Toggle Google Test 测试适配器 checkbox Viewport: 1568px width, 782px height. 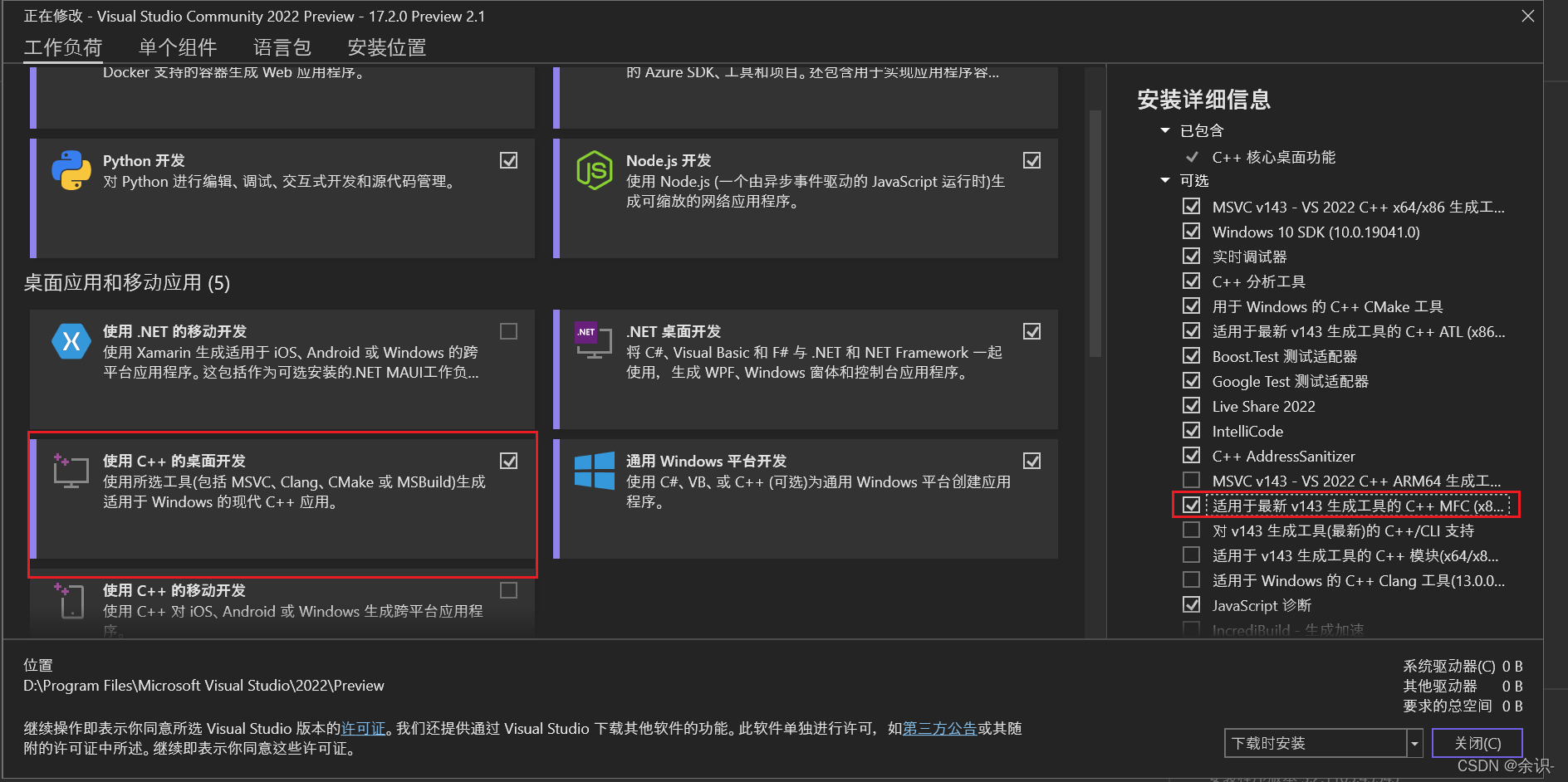click(1192, 381)
